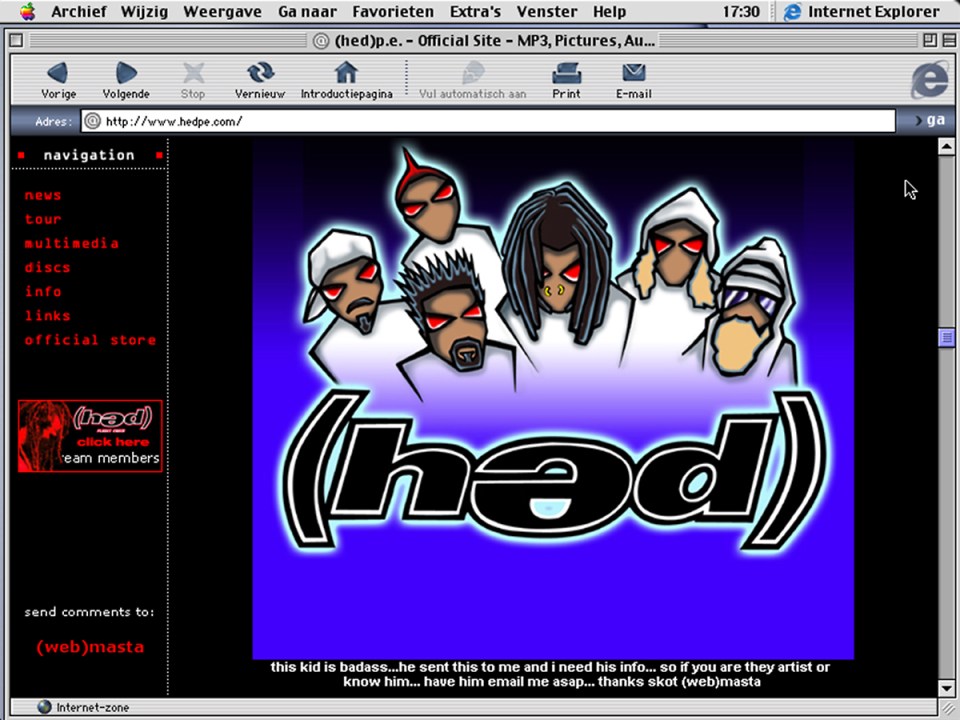Click the scrollbar up arrow
The height and width of the screenshot is (720, 960).
point(946,147)
